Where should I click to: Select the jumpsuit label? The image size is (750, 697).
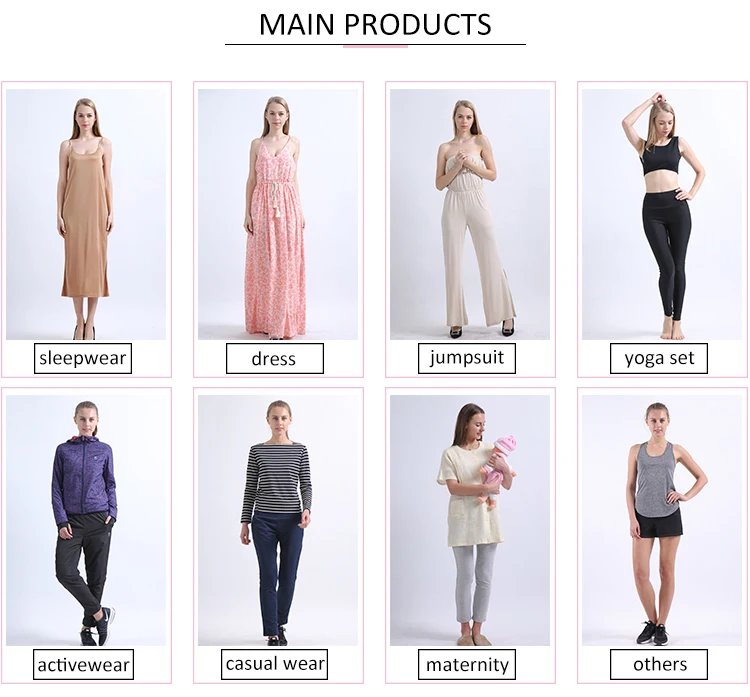(x=467, y=358)
